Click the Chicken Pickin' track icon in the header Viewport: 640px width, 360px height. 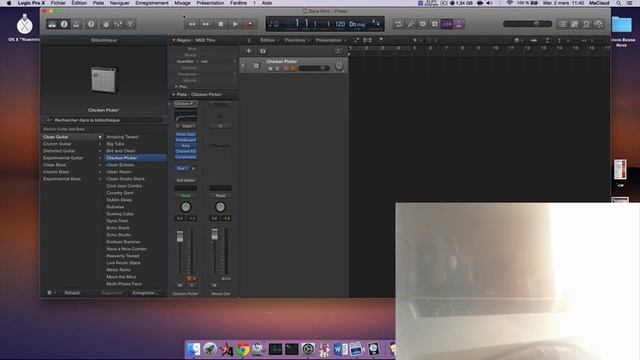(256, 66)
